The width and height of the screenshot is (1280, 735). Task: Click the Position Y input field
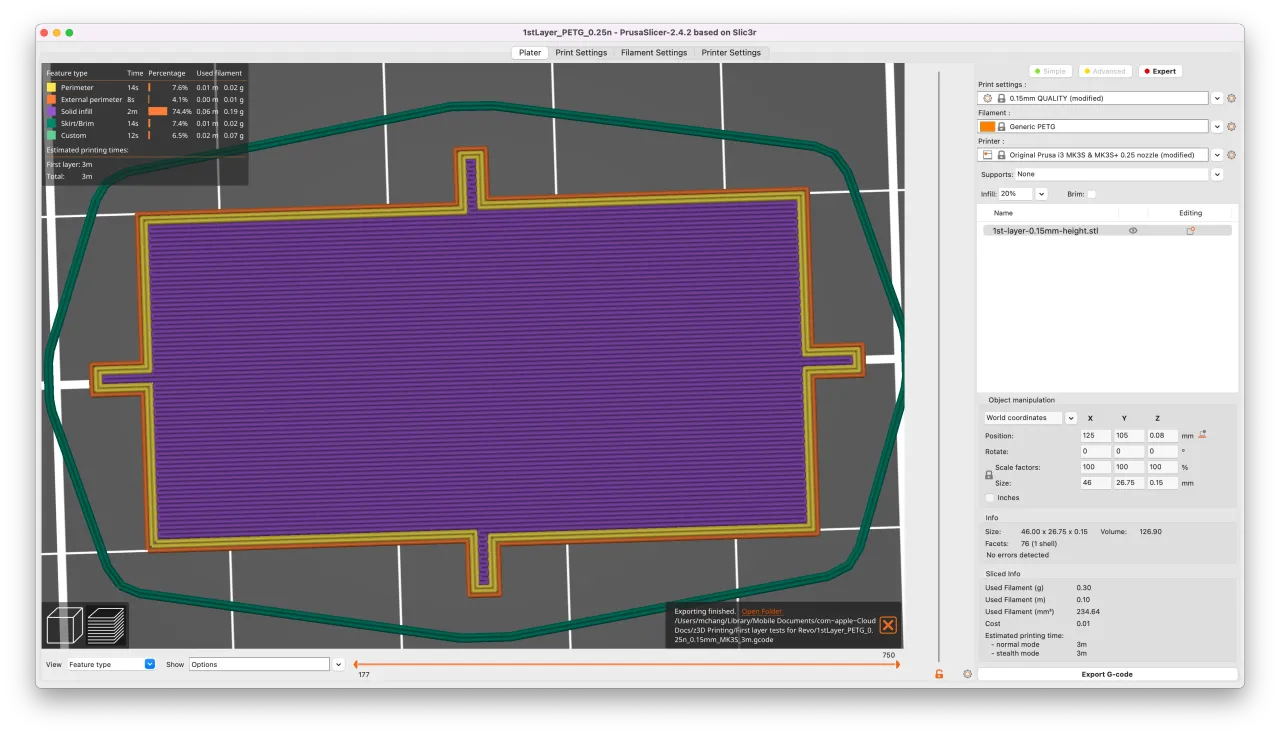1128,436
